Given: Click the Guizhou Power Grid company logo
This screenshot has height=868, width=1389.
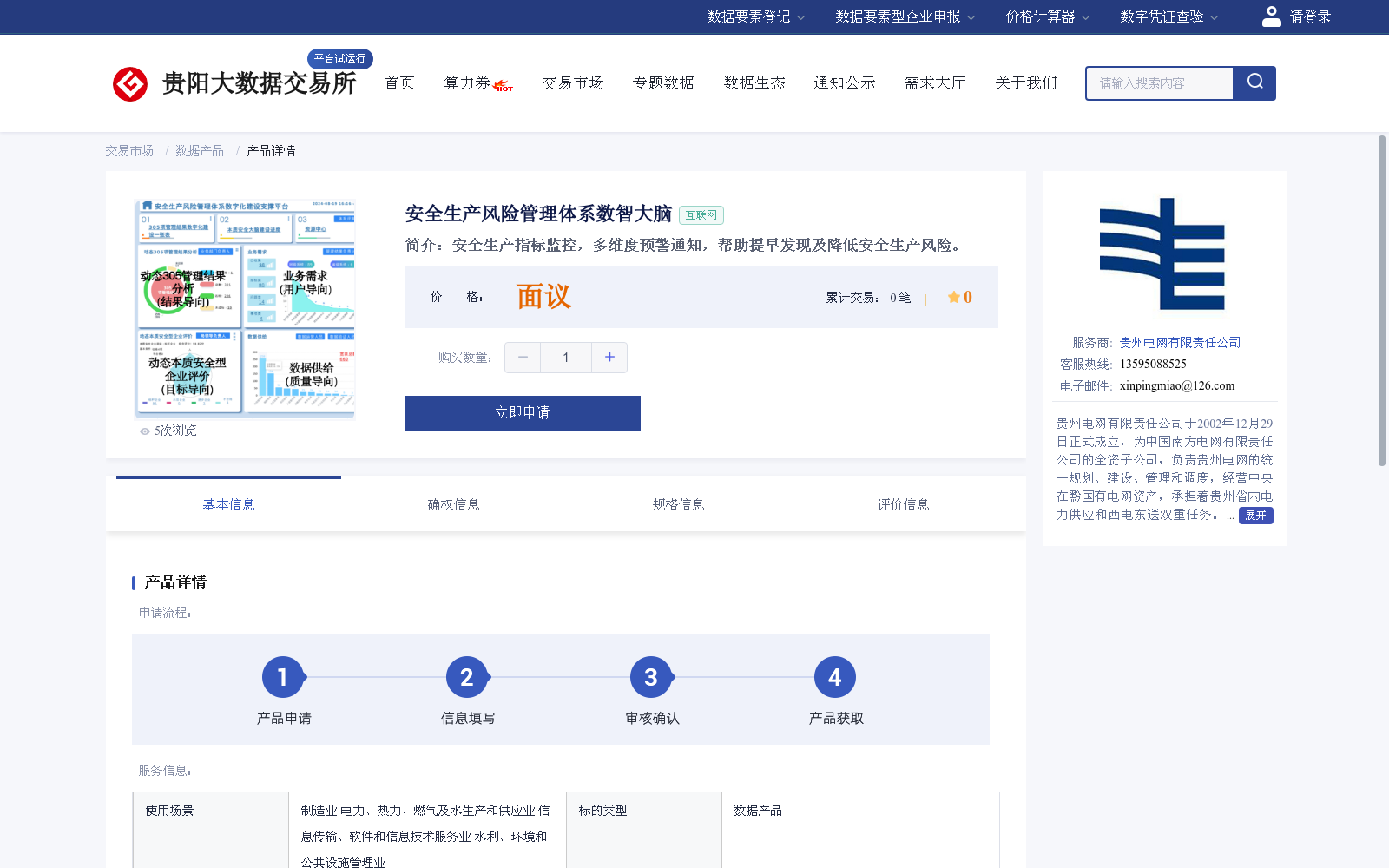Looking at the screenshot, I should [1162, 253].
